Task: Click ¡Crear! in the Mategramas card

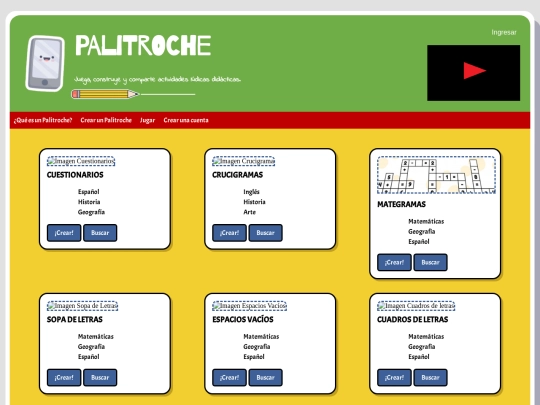Action: (394, 262)
